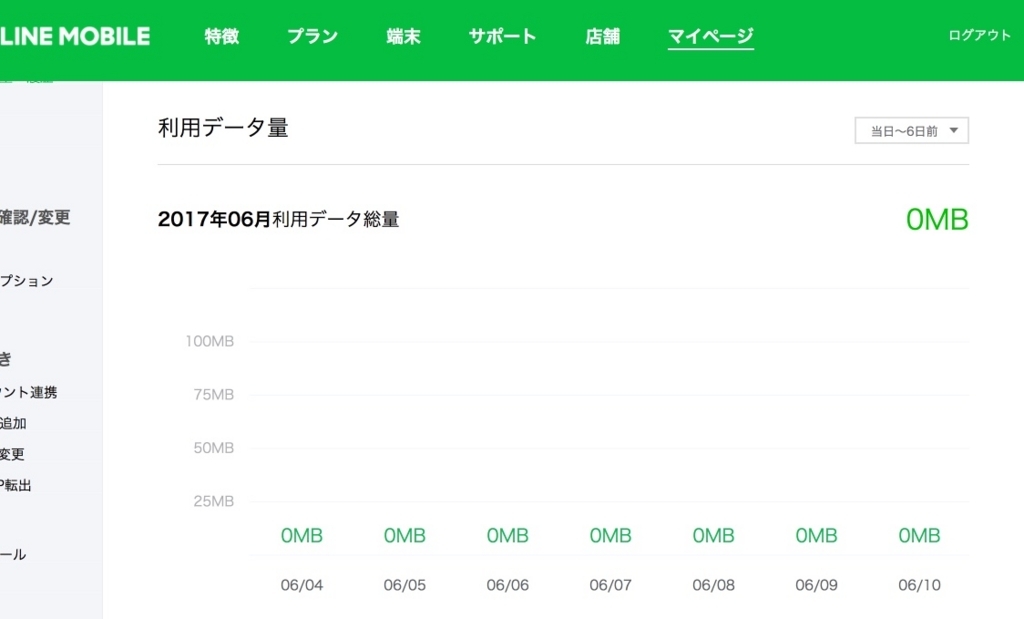The width and height of the screenshot is (1024, 619).
Task: Click the メール sidebar item
Action: pos(15,554)
